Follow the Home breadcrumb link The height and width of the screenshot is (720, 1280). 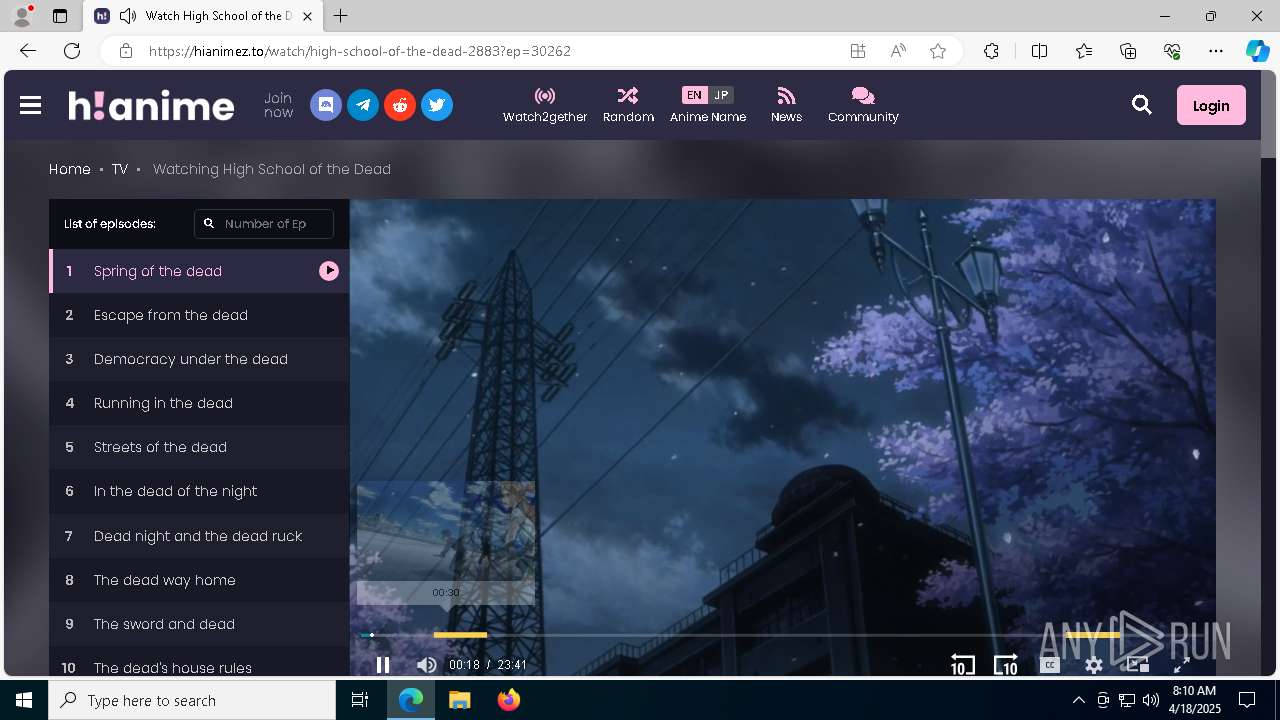[70, 169]
